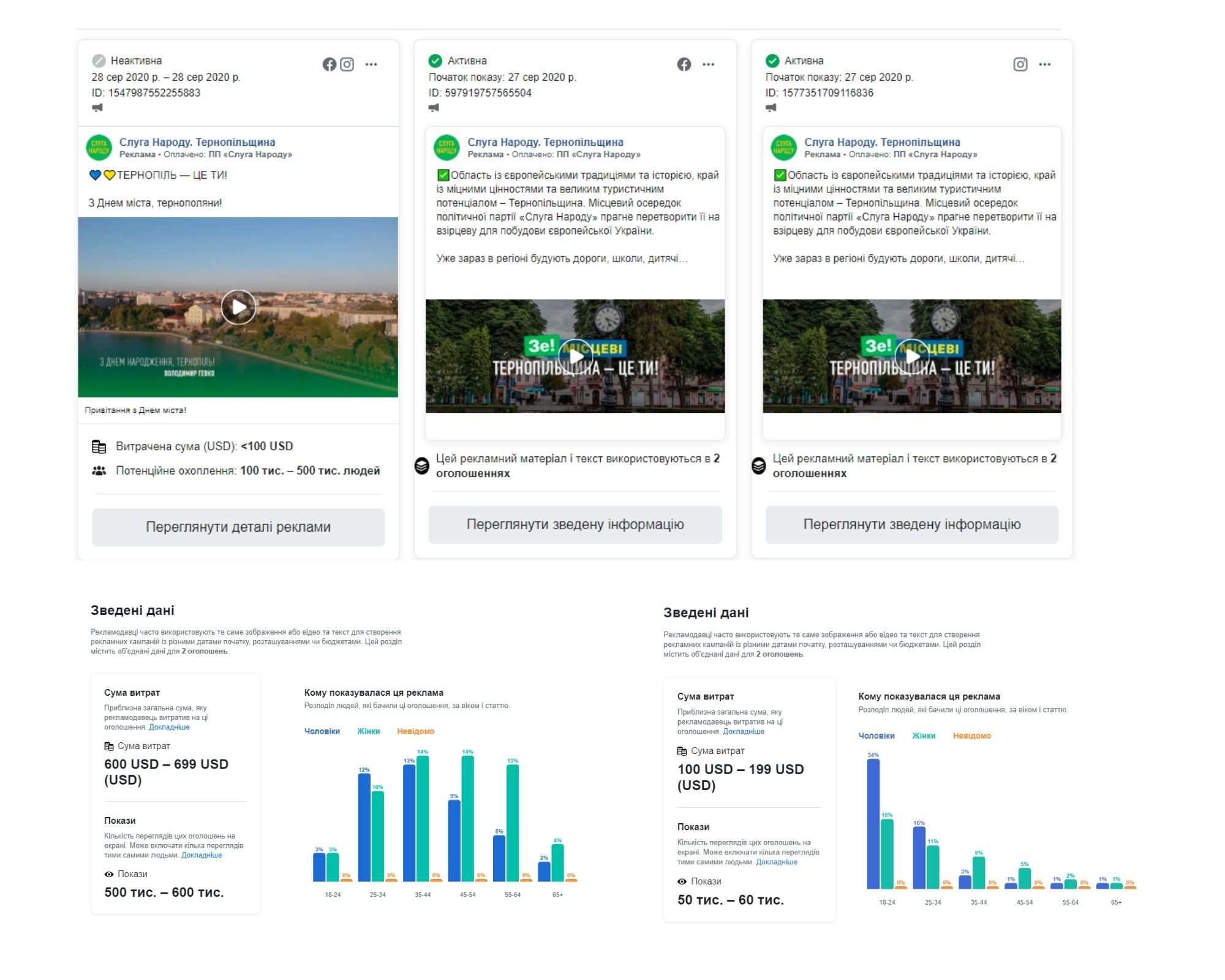This screenshot has width=1225, height=980.
Task: Click Facebook icon on the inactive ad card
Action: [330, 64]
